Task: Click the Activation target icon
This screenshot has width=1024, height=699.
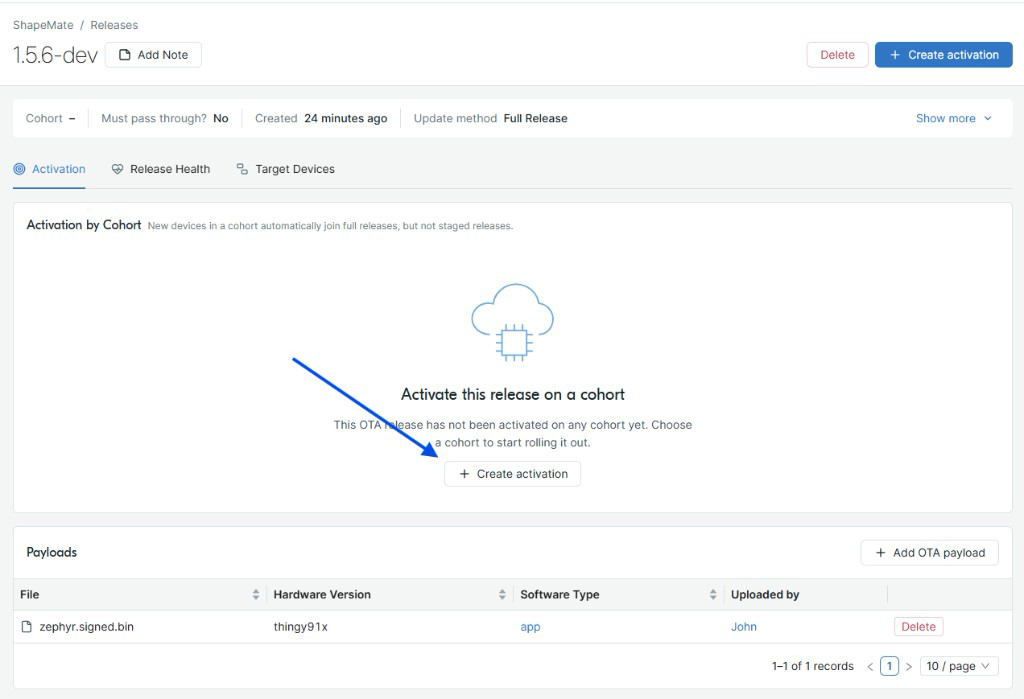Action: click(x=20, y=169)
